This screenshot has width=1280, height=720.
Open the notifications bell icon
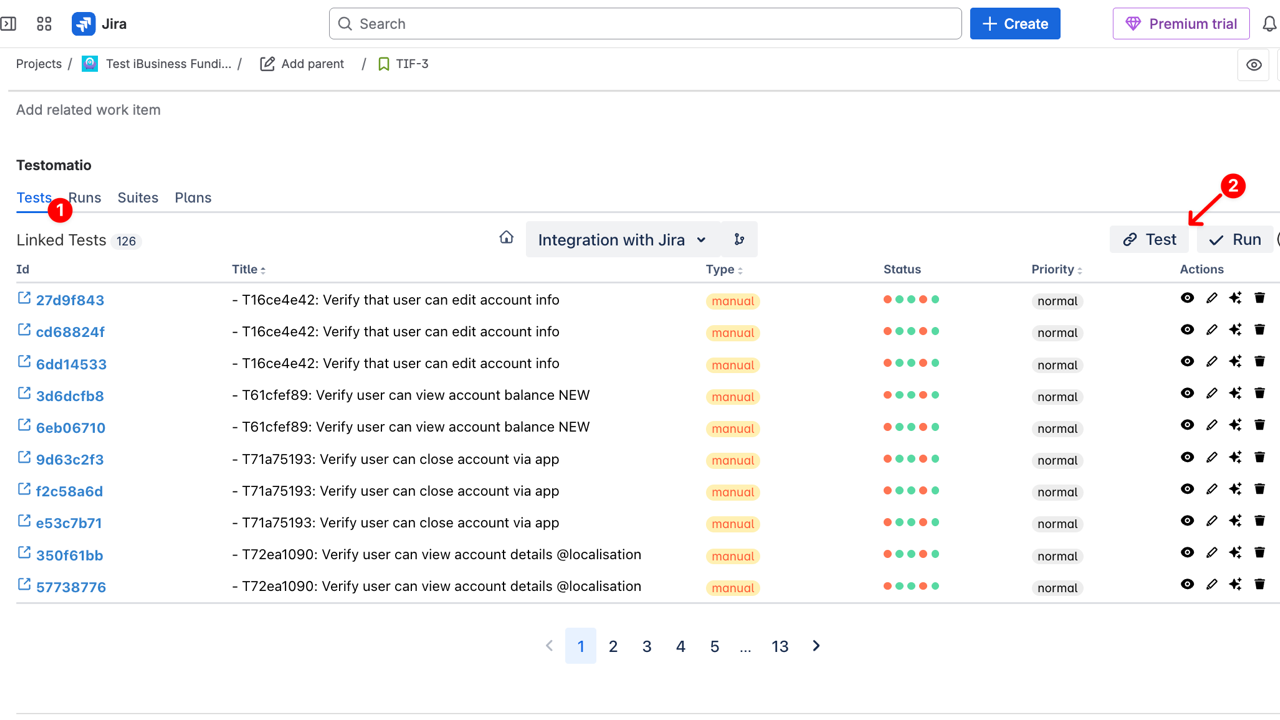click(1269, 24)
